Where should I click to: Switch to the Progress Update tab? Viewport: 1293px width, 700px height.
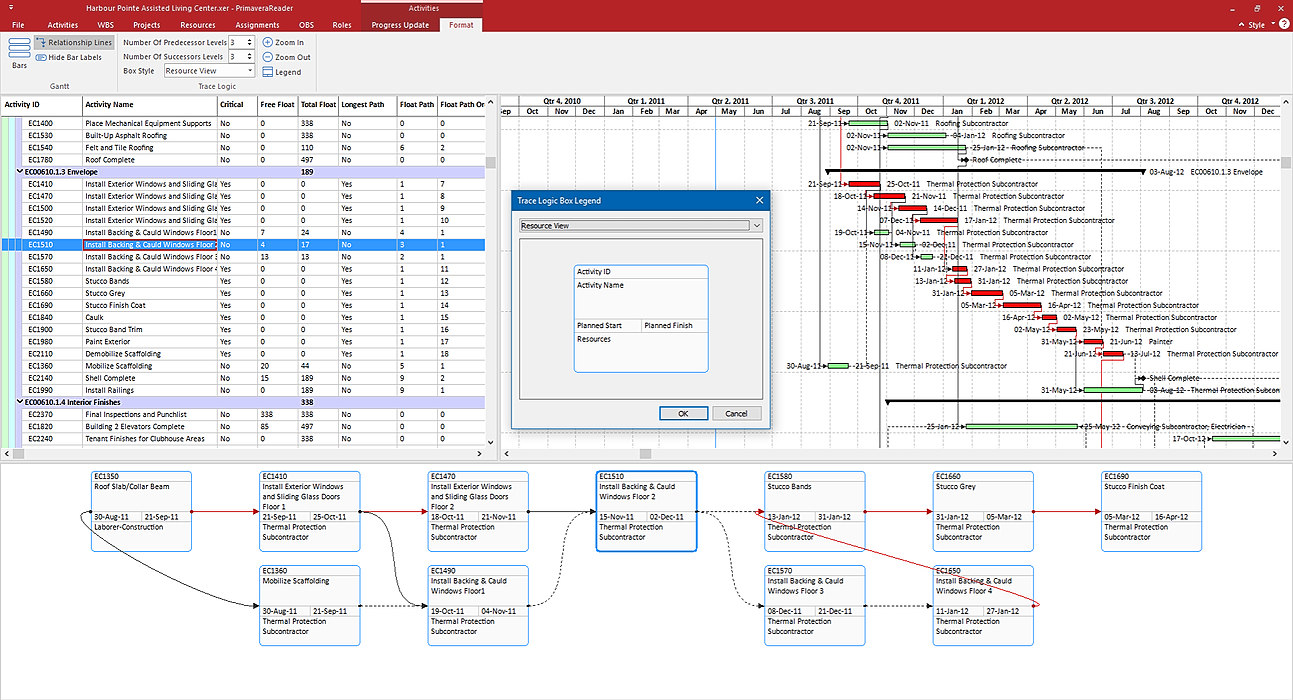click(x=400, y=25)
